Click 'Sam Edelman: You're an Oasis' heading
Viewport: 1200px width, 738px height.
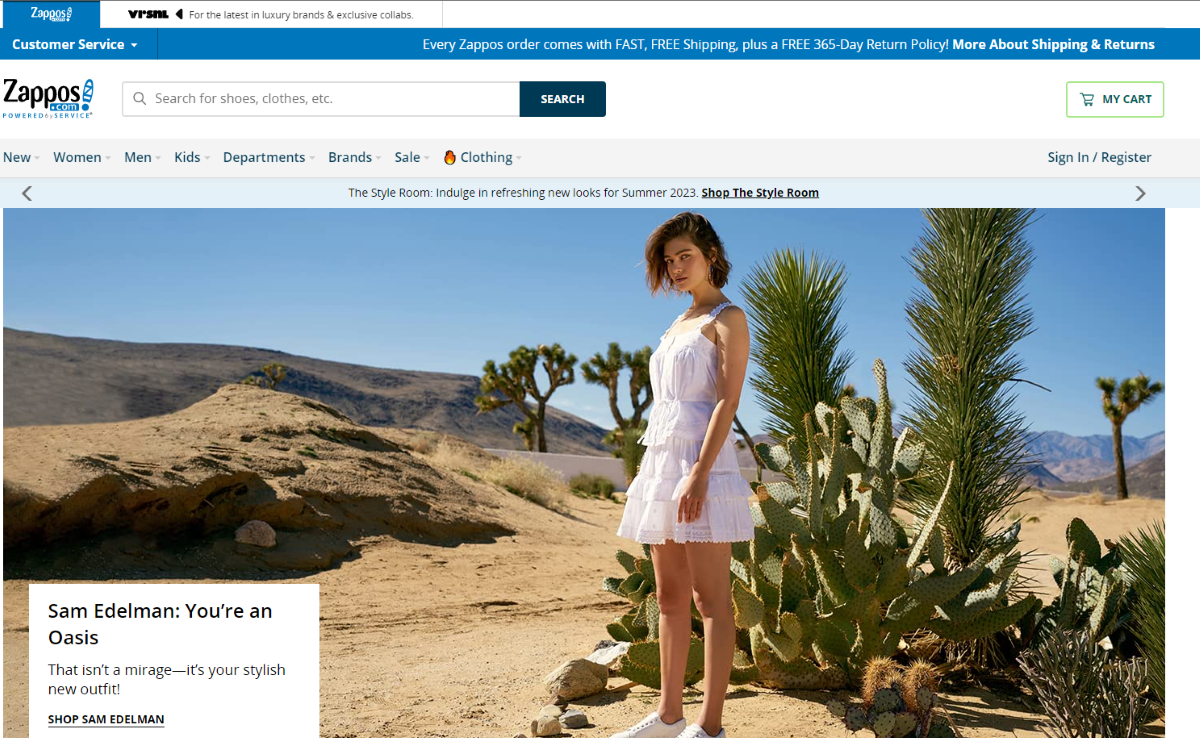click(160, 624)
